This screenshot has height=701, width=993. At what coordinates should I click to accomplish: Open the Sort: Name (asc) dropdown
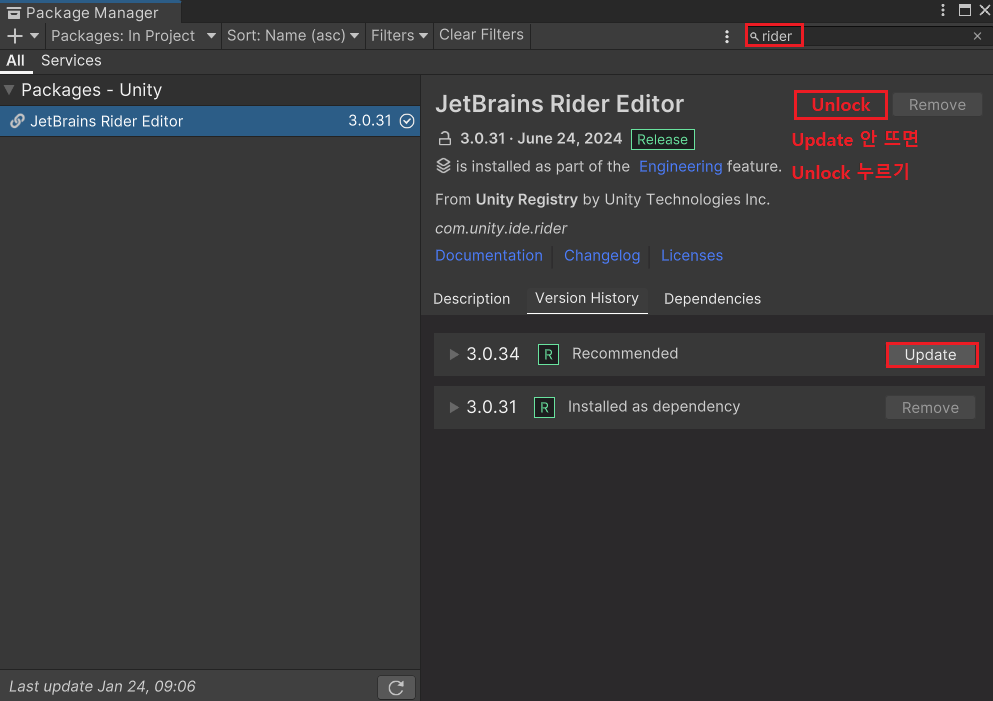tap(293, 36)
